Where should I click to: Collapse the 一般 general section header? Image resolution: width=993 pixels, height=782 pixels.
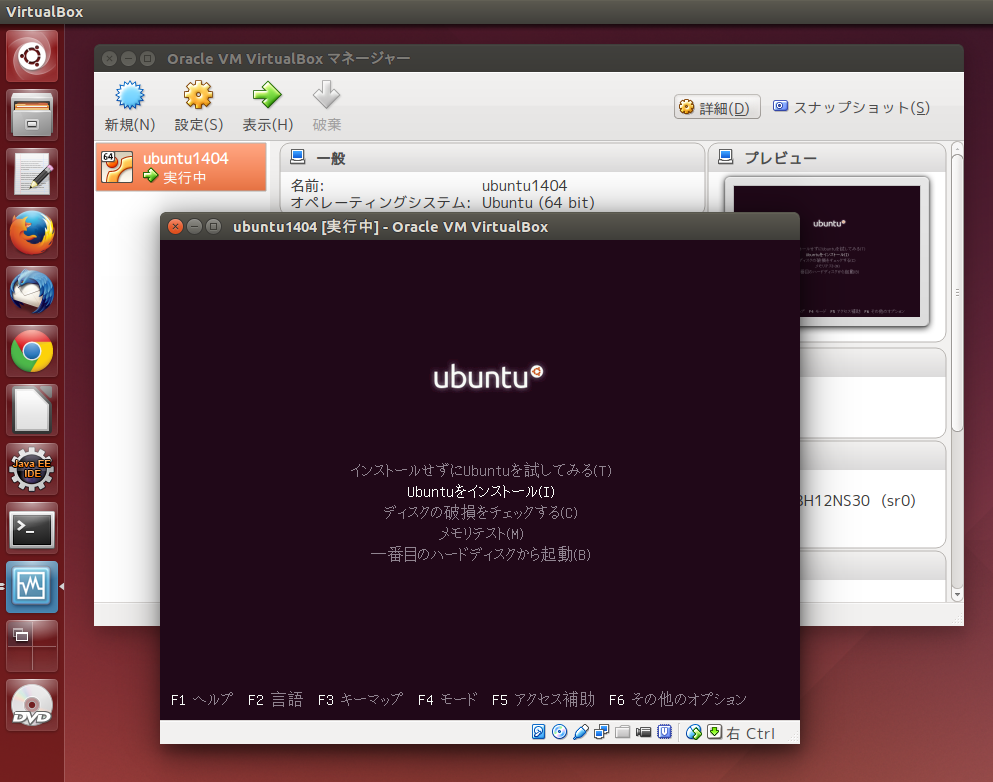492,158
